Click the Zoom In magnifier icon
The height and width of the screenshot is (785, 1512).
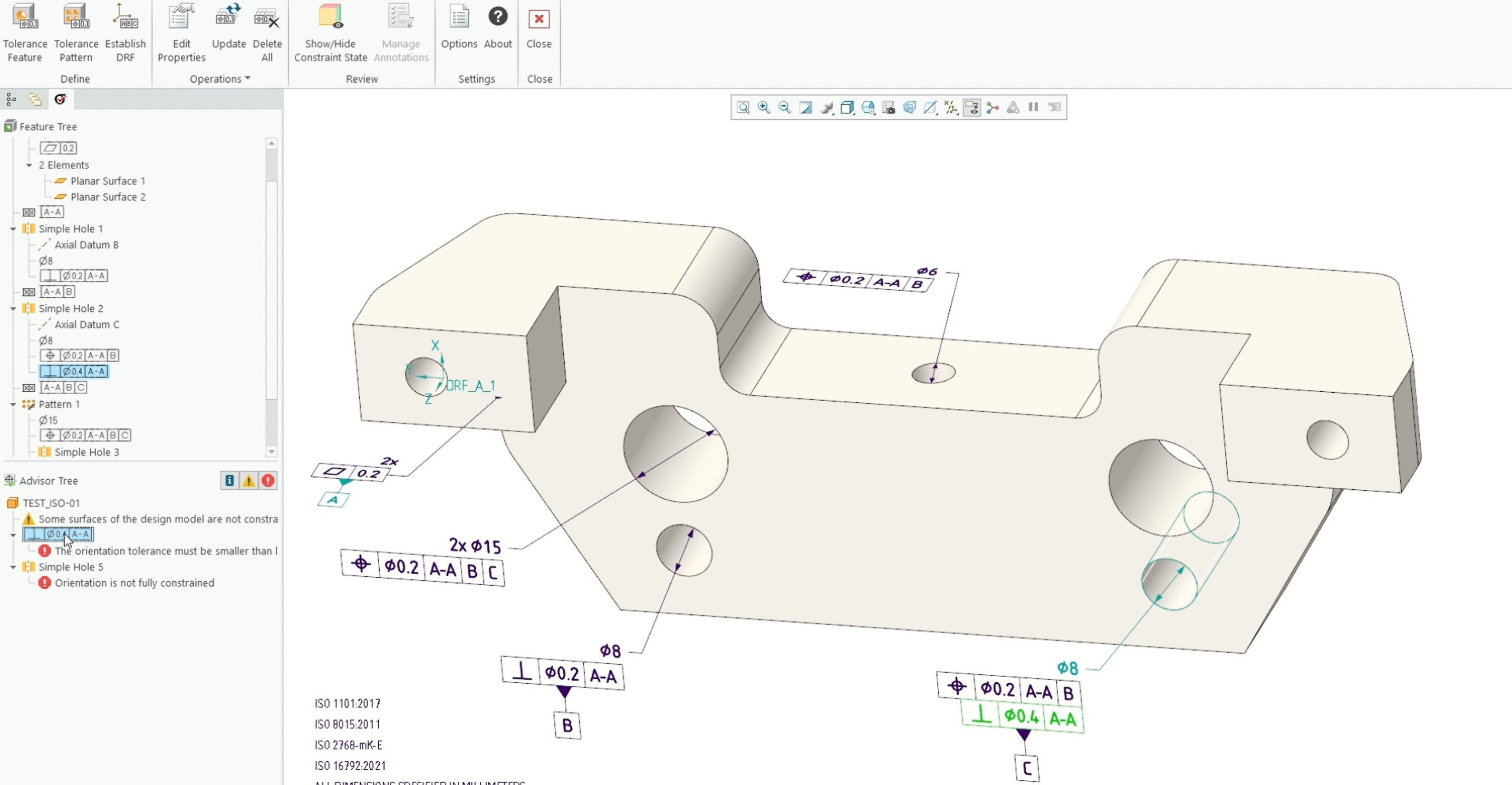(764, 108)
